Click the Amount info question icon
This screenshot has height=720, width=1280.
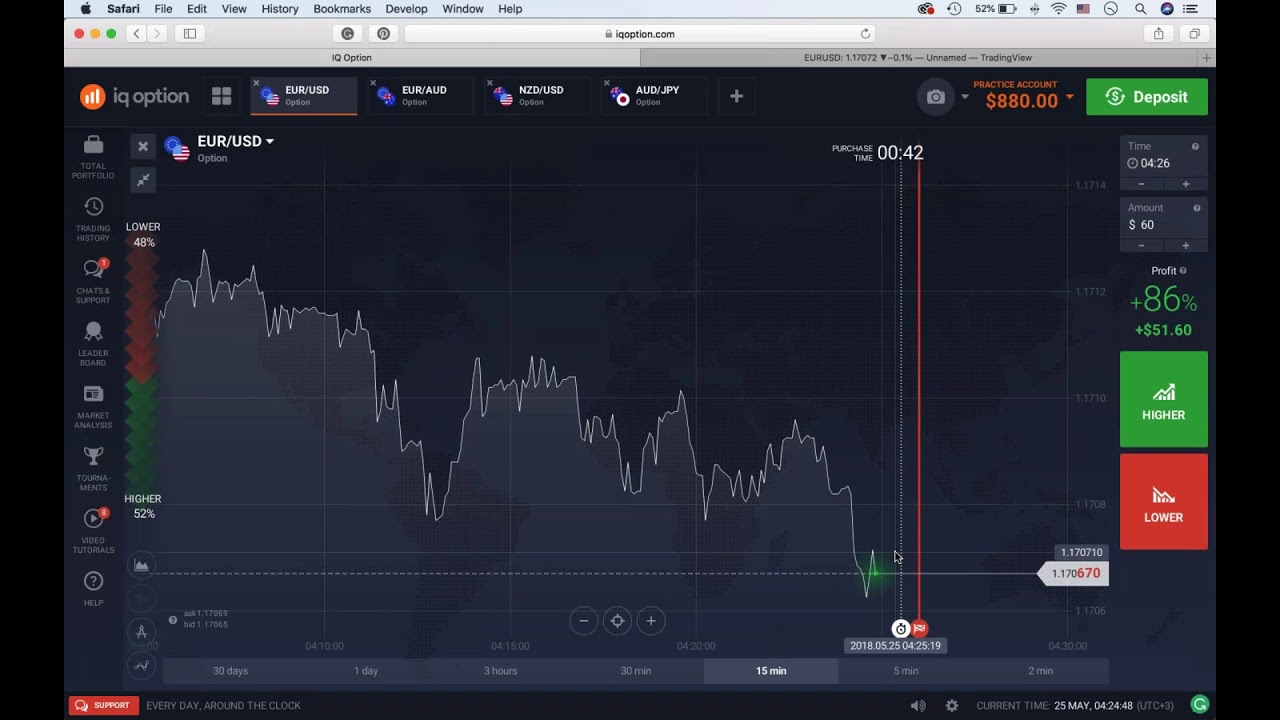pyautogui.click(x=1197, y=208)
